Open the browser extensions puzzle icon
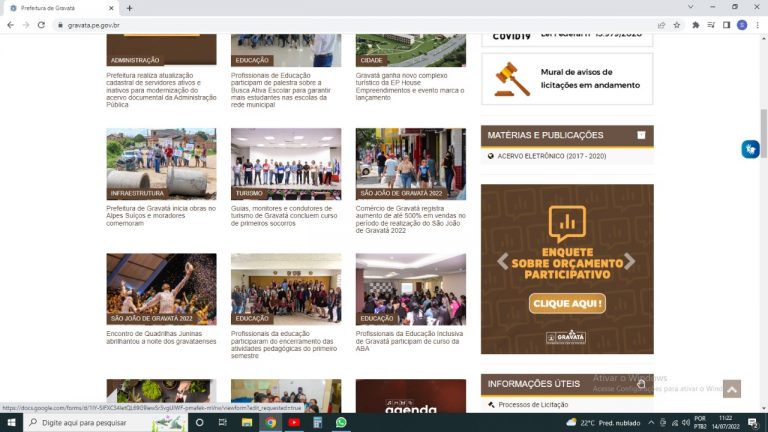This screenshot has width=768, height=432. click(696, 25)
